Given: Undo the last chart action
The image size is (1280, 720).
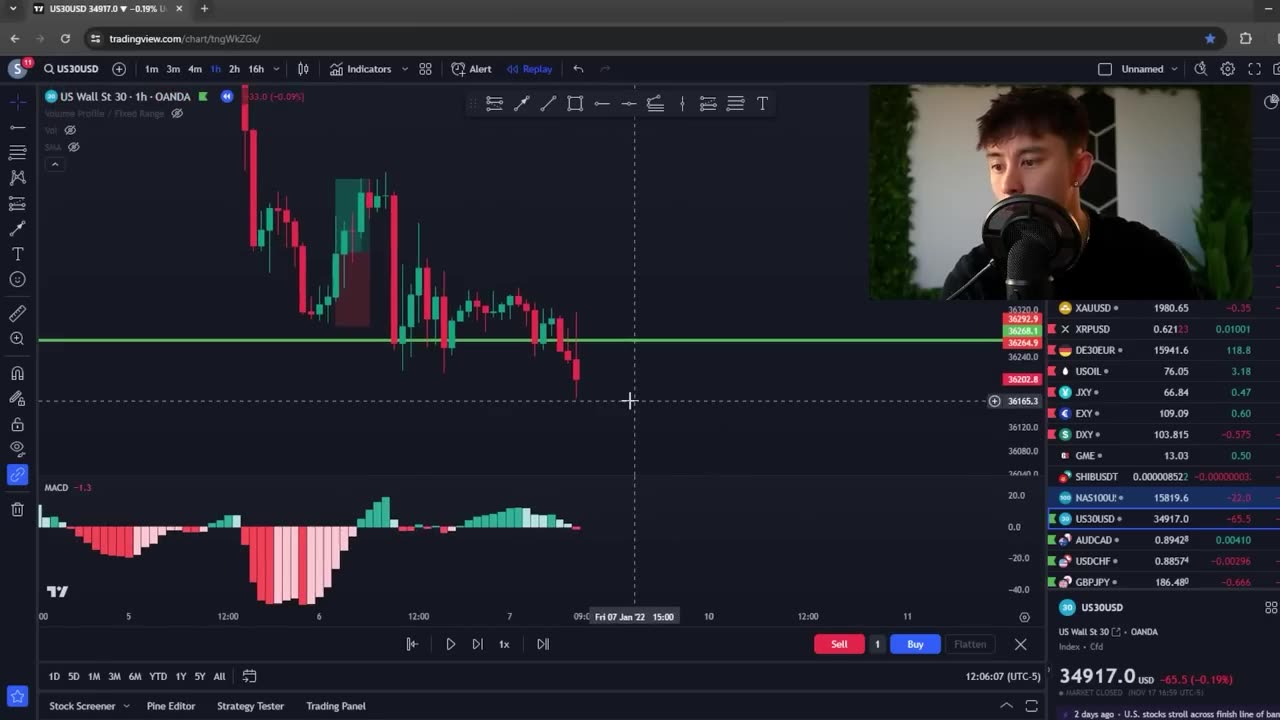Looking at the screenshot, I should pyautogui.click(x=578, y=69).
